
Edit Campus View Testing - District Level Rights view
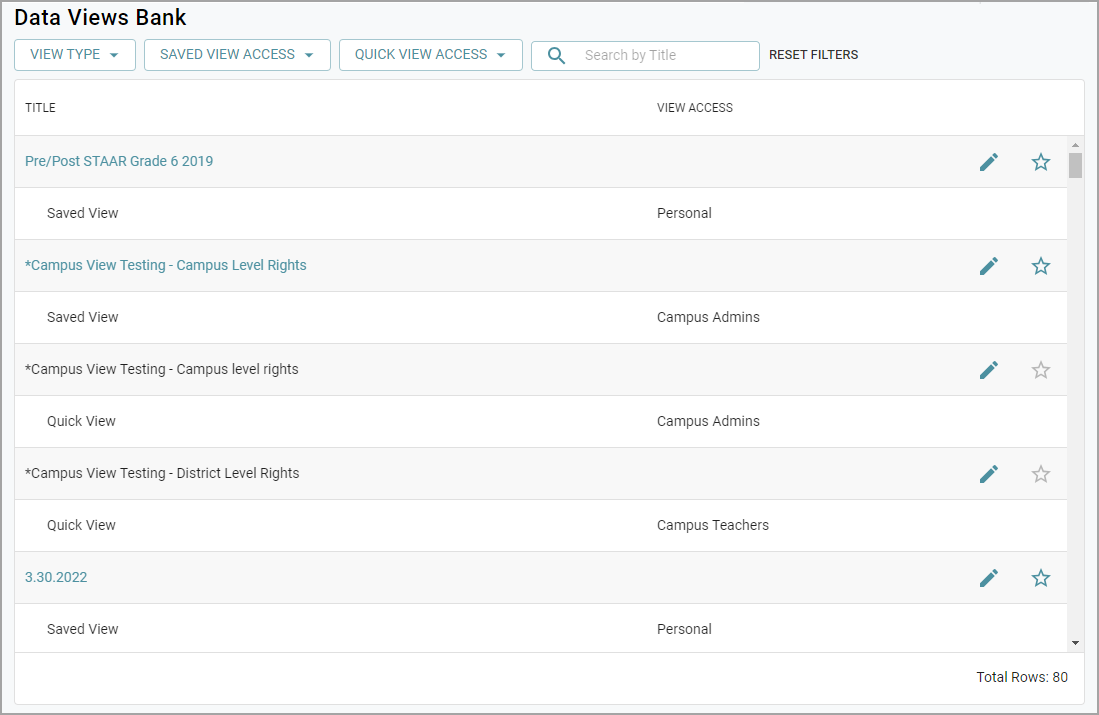click(989, 474)
